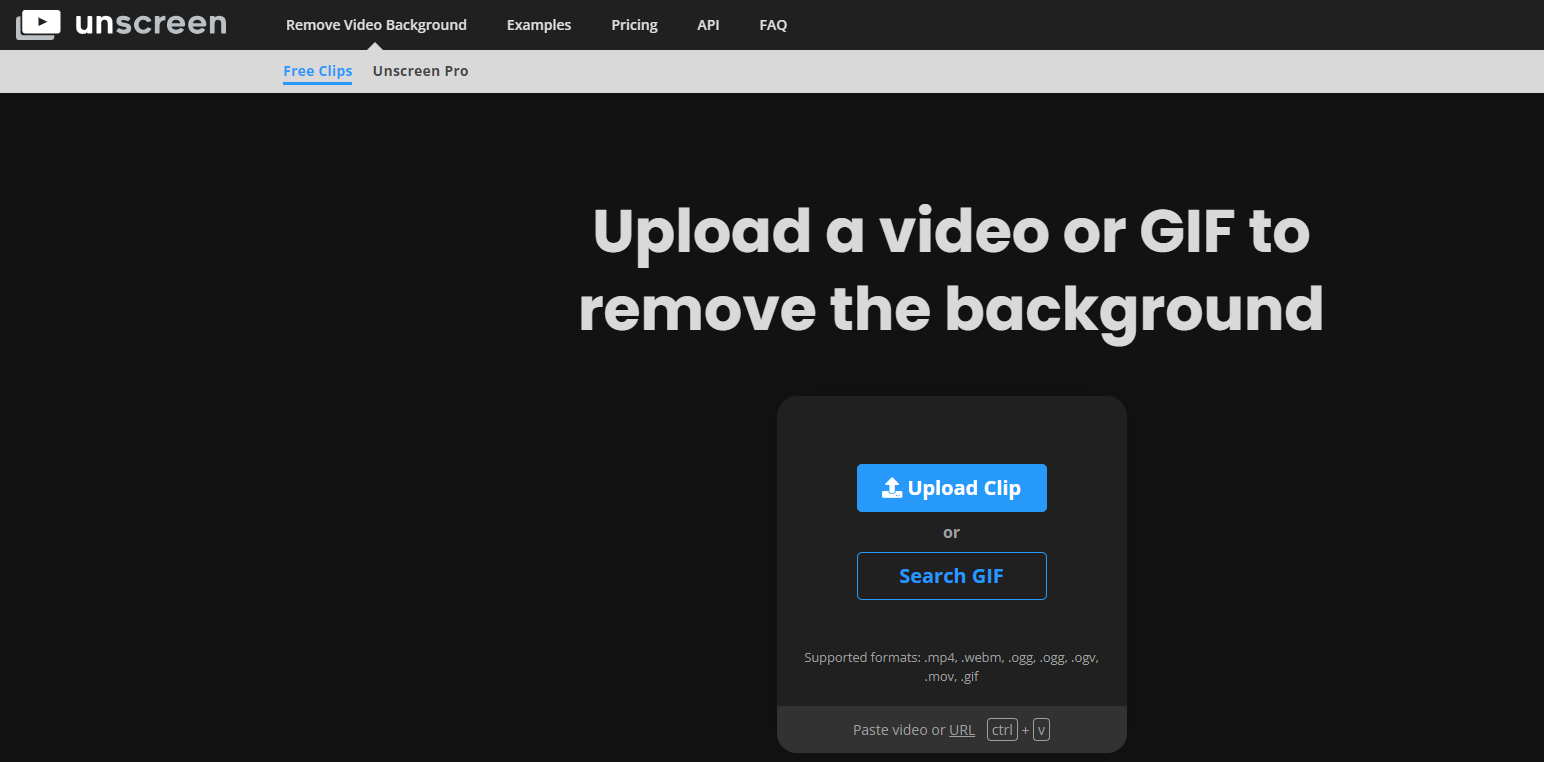
Task: Click the 'v' key hint
Action: [x=1041, y=730]
